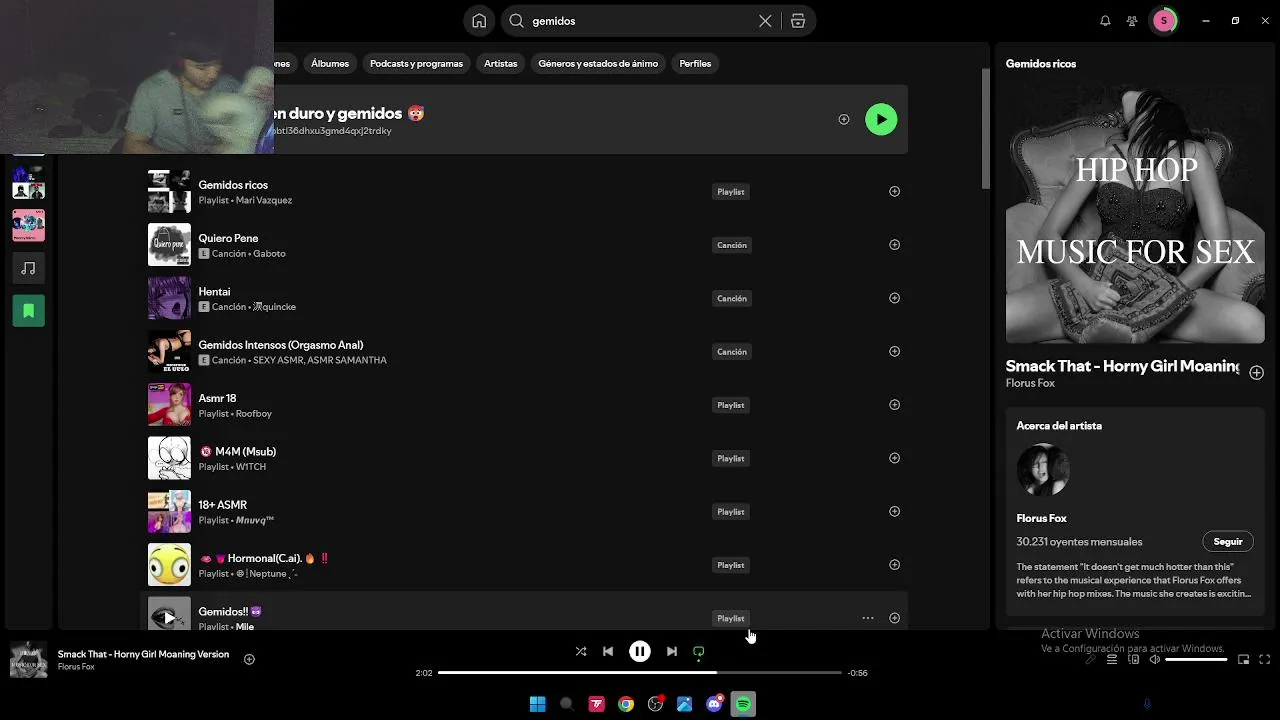Add '18+ ASMR' playlist to library

[x=894, y=511]
